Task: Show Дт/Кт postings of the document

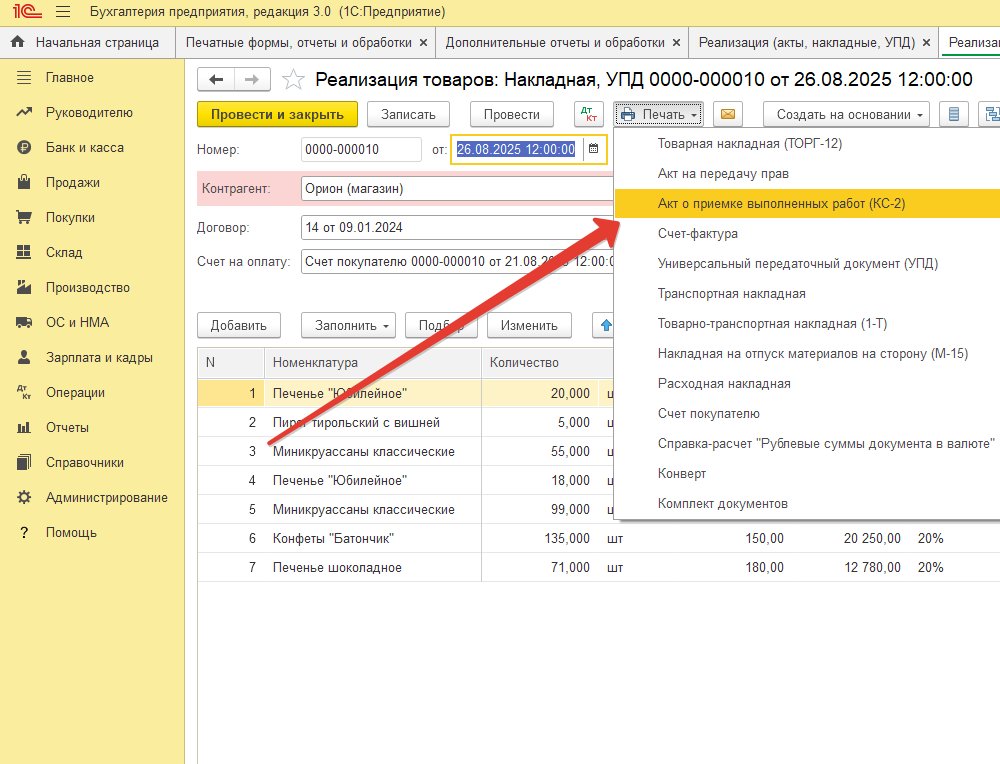Action: pos(589,114)
